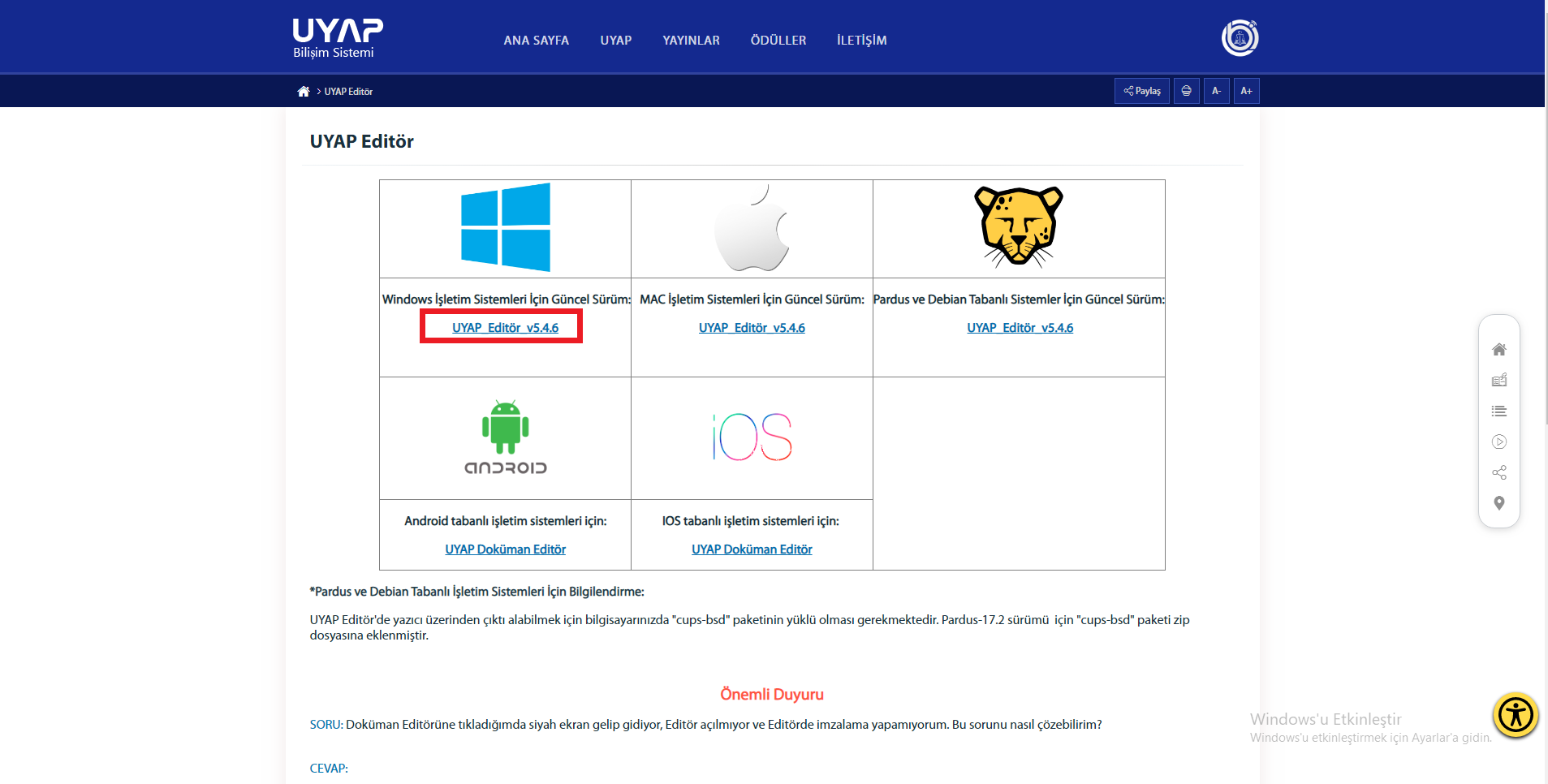This screenshot has width=1548, height=784.
Task: Click the Önemli Duyuru heading
Action: [x=772, y=695]
